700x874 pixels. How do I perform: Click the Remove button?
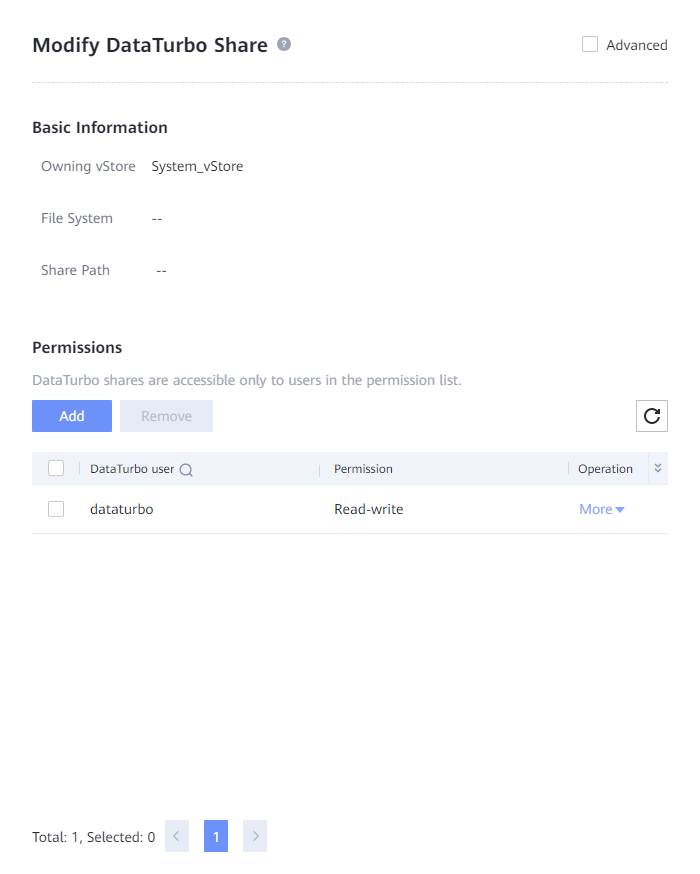coord(166,416)
